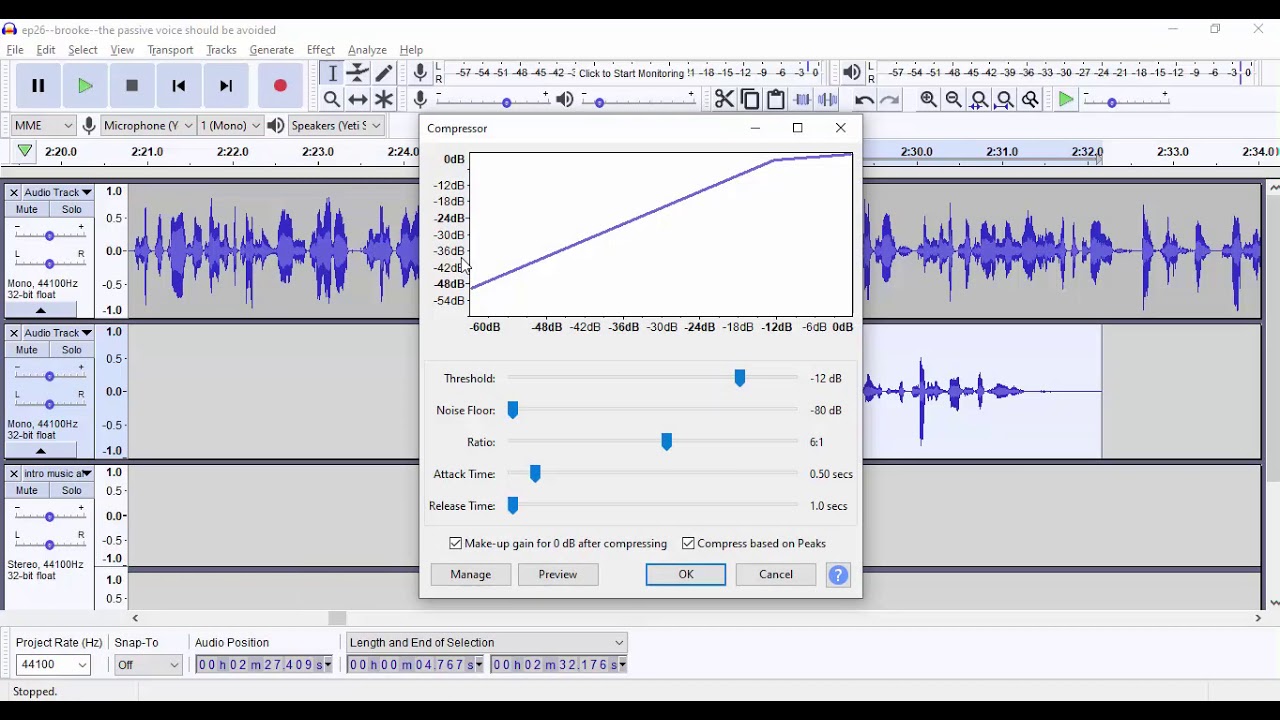The width and height of the screenshot is (1280, 720).
Task: Click the Pause transport button
Action: click(x=38, y=86)
